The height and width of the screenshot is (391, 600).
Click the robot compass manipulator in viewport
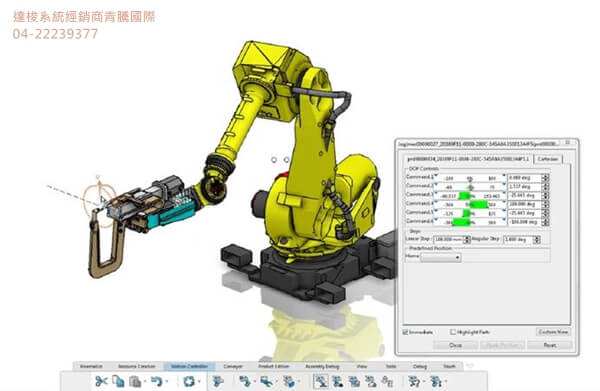99,195
